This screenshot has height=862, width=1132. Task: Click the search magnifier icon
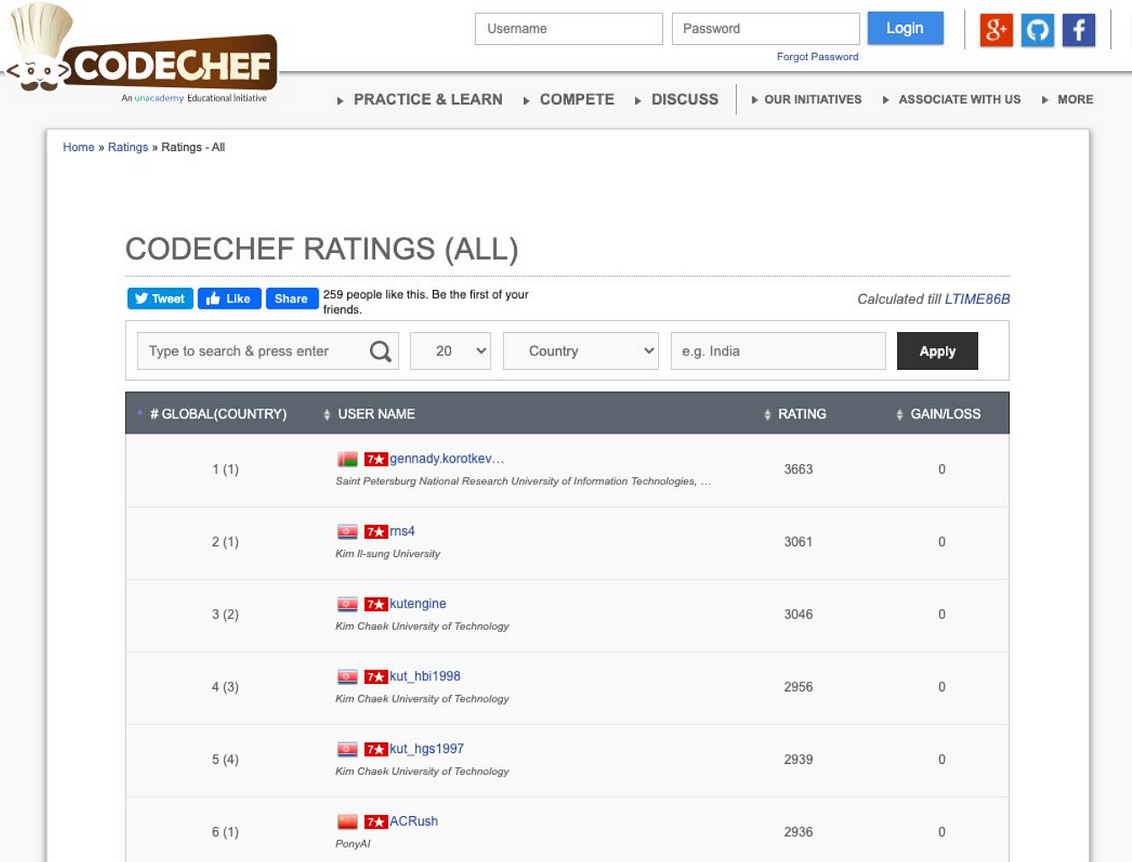pos(380,352)
